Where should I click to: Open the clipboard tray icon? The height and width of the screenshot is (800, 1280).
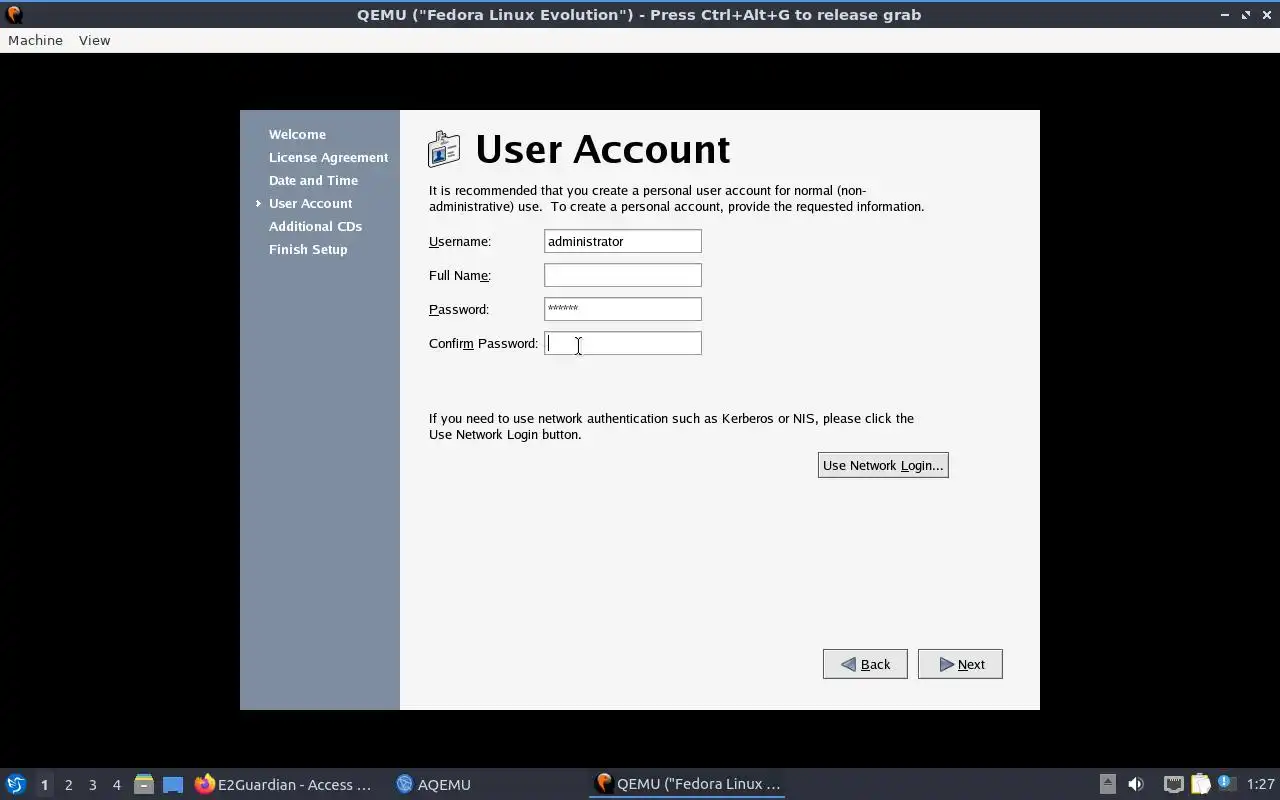point(1200,784)
